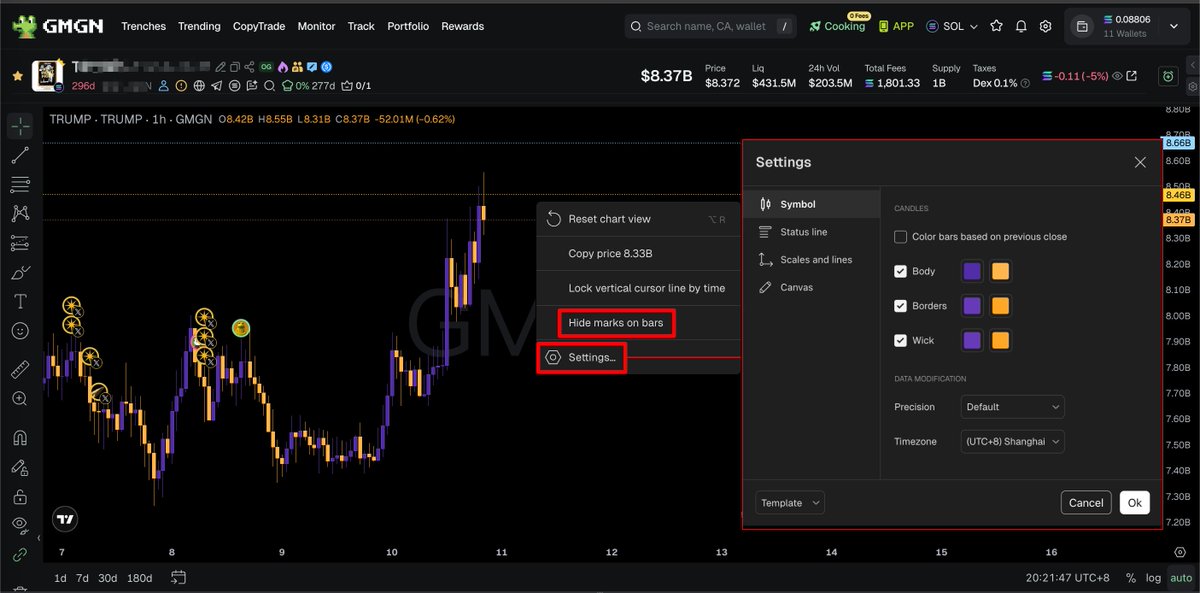
Task: Toggle auto scale button
Action: tap(1181, 578)
